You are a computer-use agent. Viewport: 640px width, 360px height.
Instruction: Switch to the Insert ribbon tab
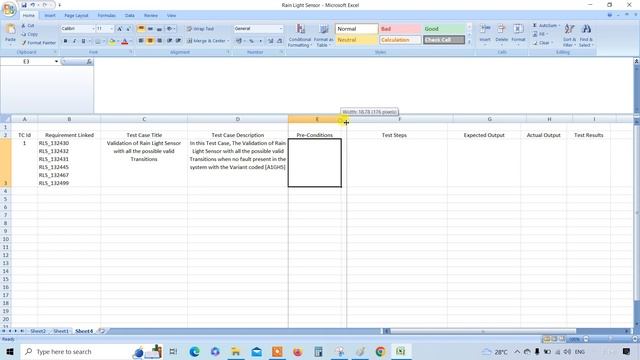50,16
